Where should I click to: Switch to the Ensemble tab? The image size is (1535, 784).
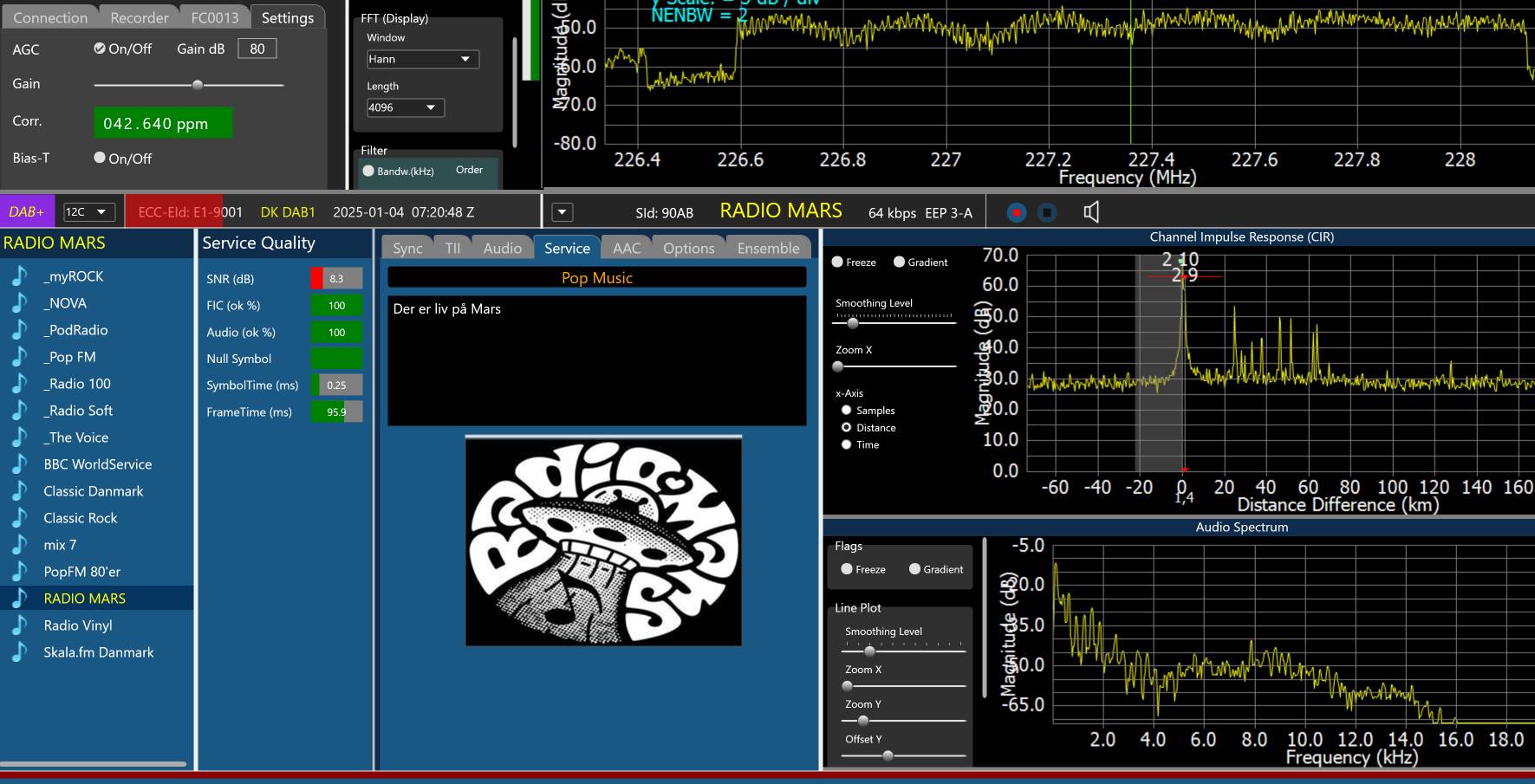(768, 249)
